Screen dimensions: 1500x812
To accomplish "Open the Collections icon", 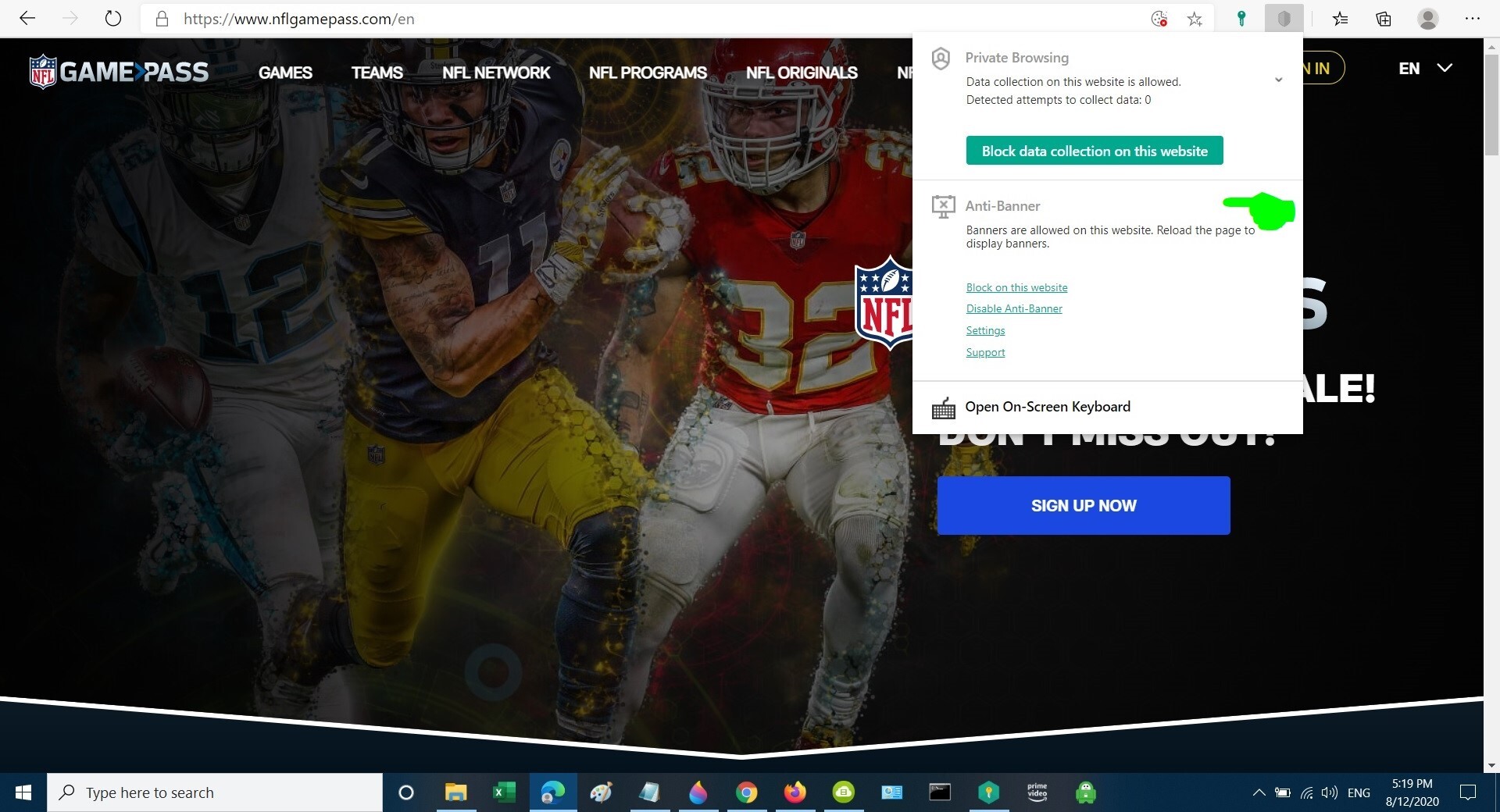I will tap(1384, 19).
